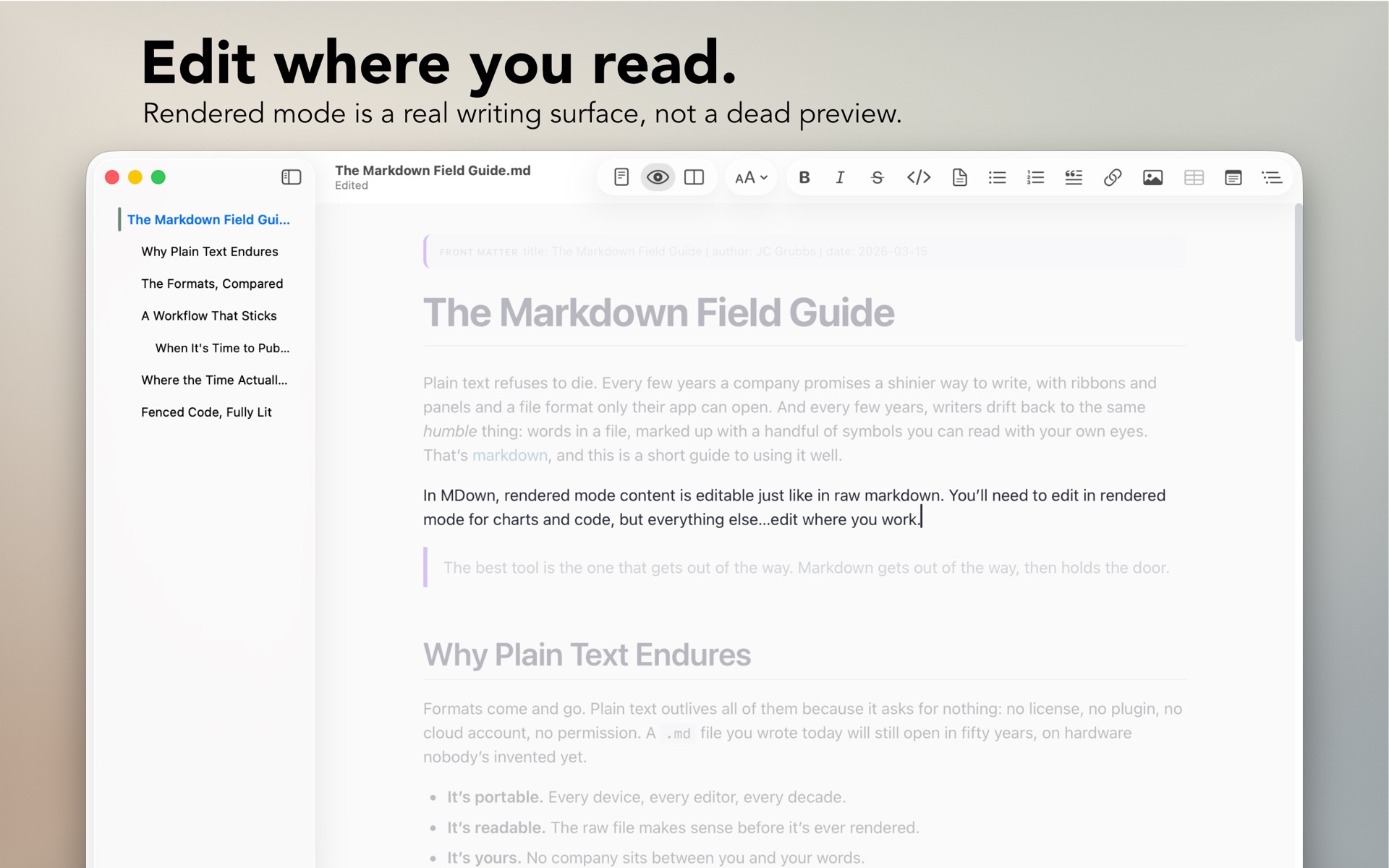Click the 'Formats come and go' paragraph
This screenshot has width=1389, height=868.
[803, 733]
